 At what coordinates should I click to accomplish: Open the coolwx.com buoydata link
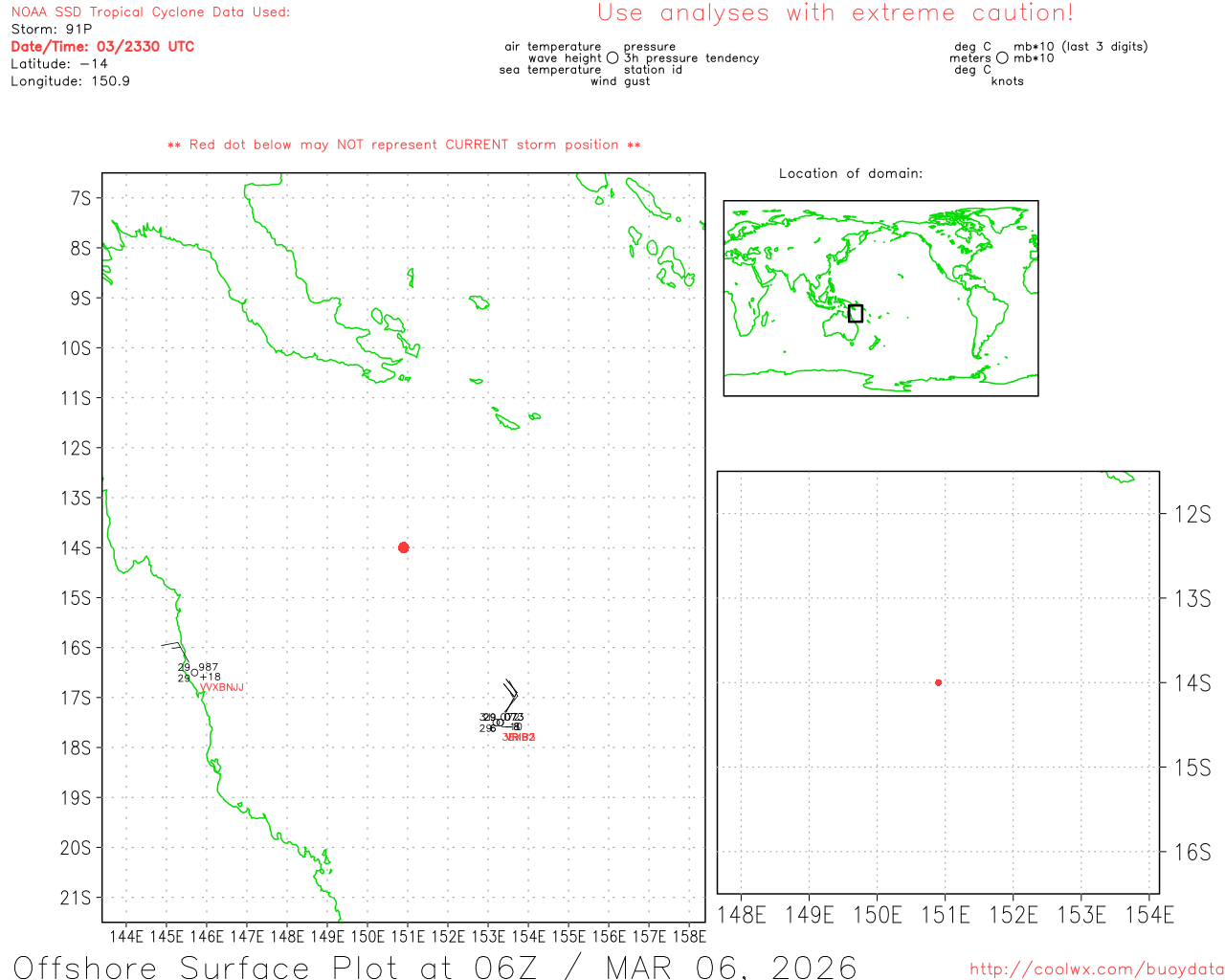point(1096,969)
